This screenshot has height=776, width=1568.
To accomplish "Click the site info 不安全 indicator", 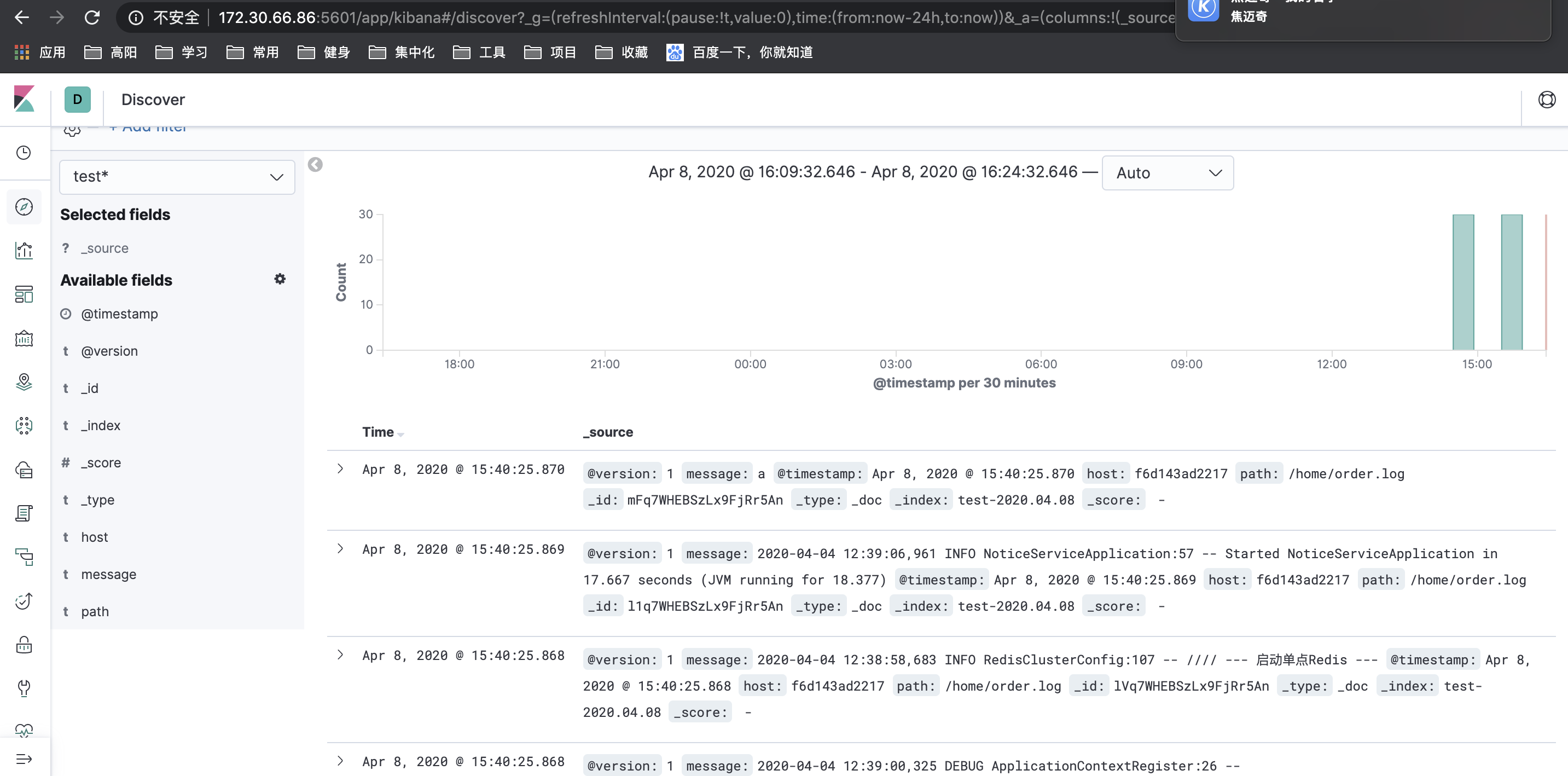I will pyautogui.click(x=164, y=18).
